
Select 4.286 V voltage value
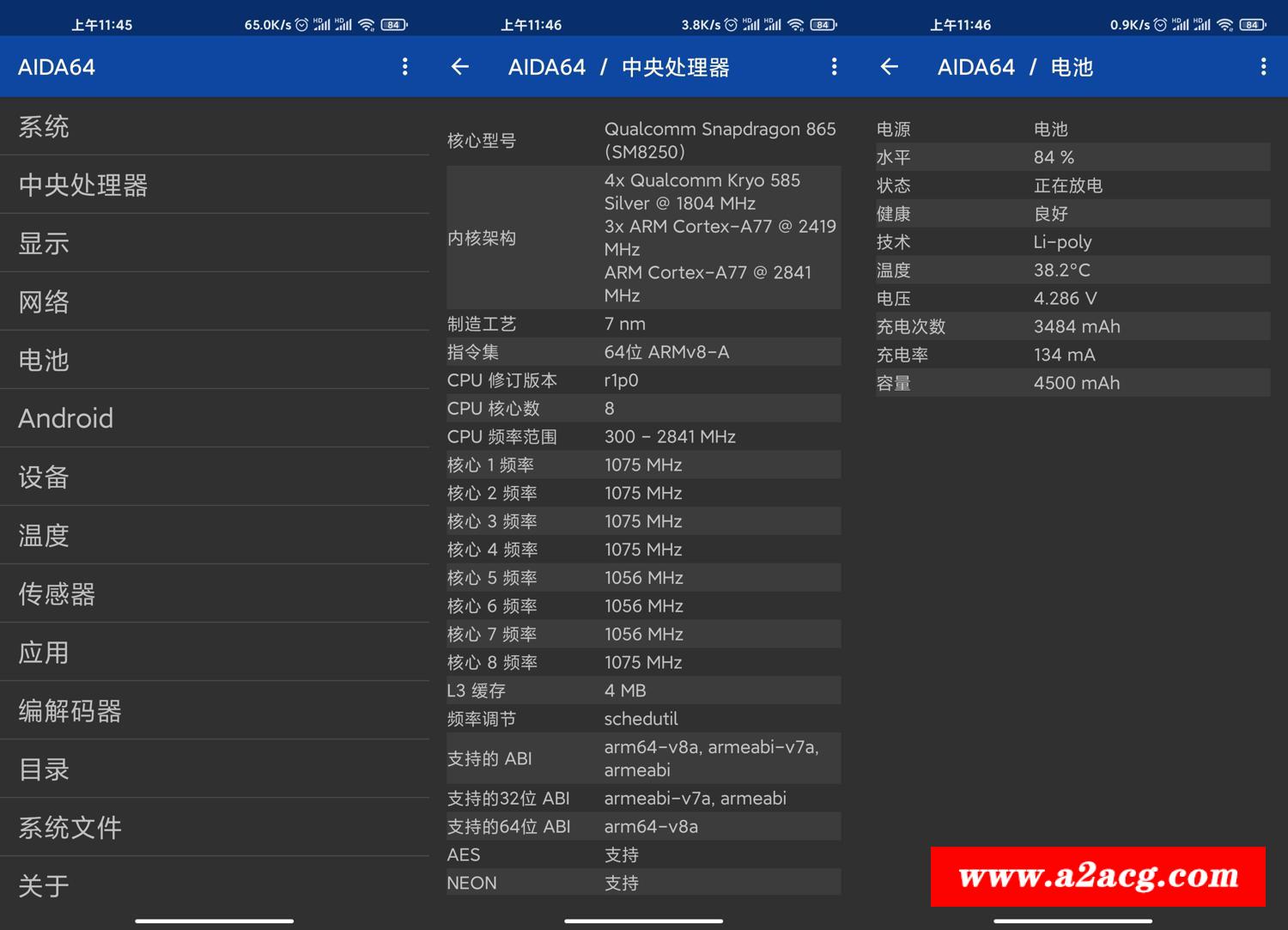(1065, 298)
